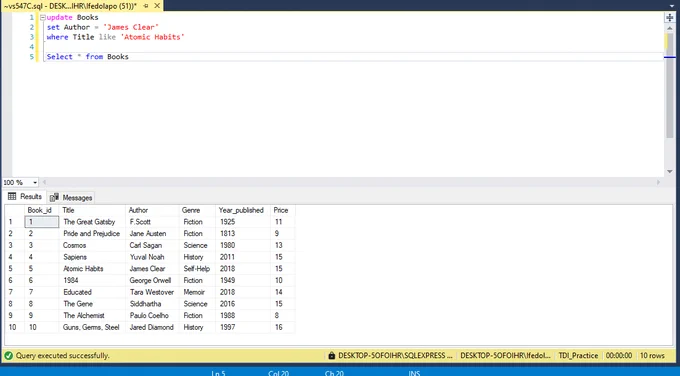Screen dimensions: 680x376
Task: Click the '10 rows' status entry
Action: point(652,356)
